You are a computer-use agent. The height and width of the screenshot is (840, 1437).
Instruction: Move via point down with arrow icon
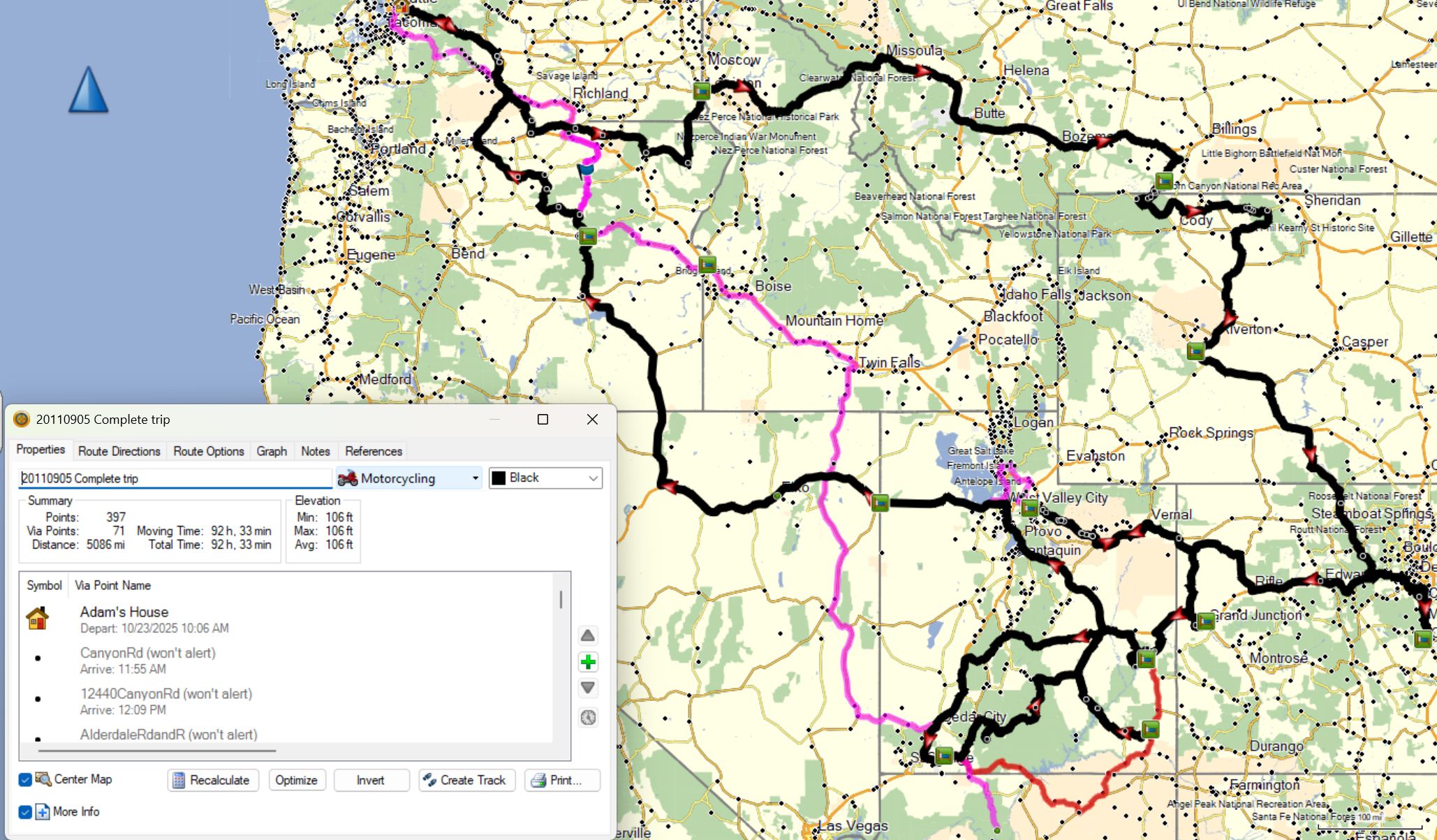coord(588,688)
